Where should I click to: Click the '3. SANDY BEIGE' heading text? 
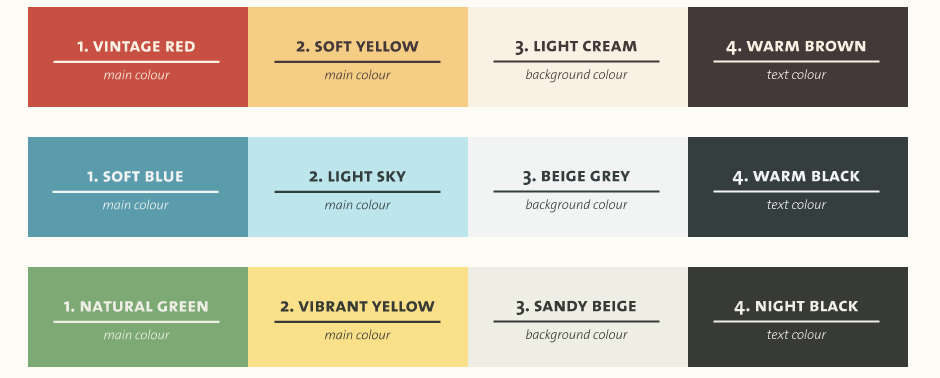tap(576, 307)
